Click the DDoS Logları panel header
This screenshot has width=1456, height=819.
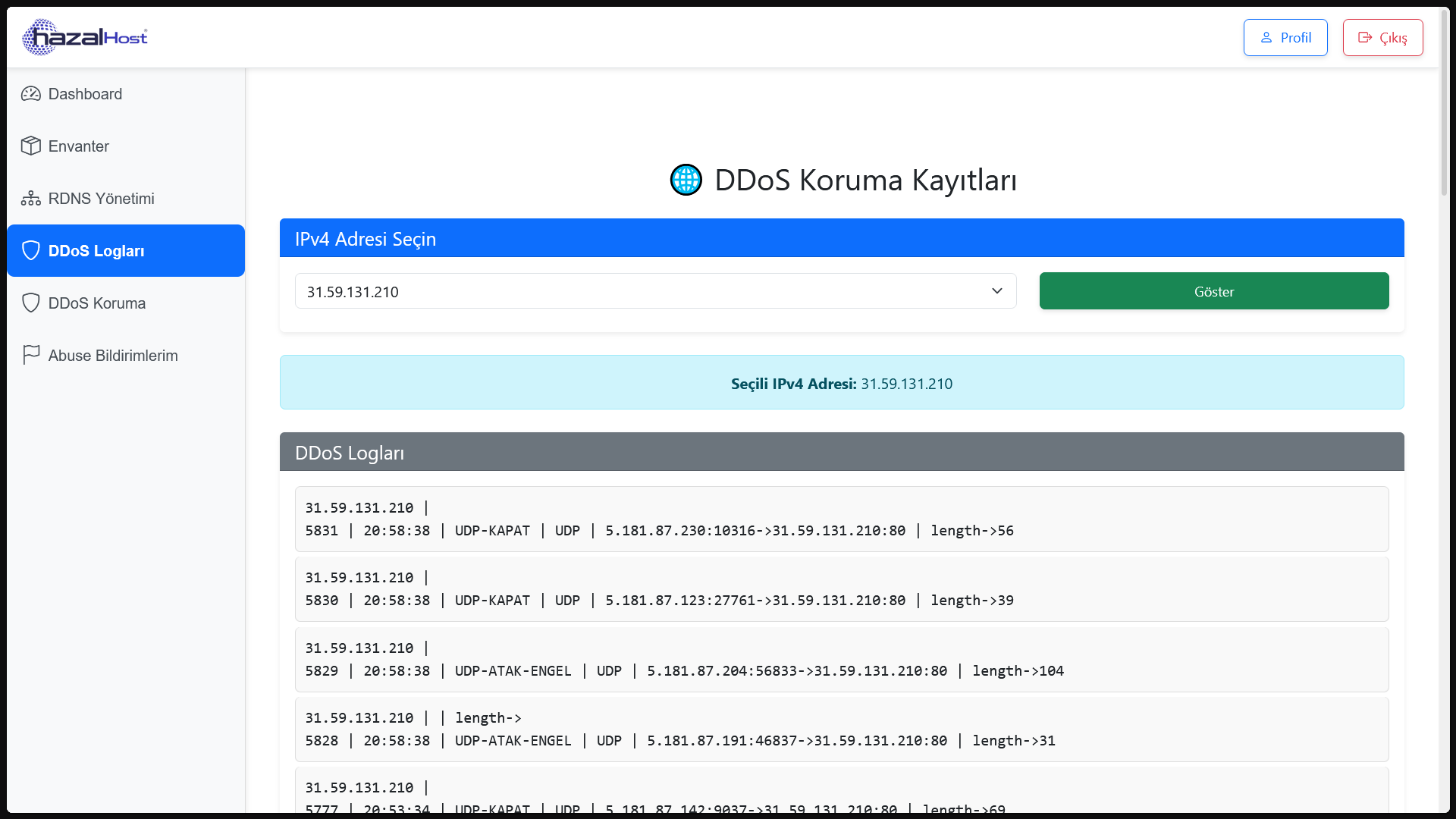[x=842, y=452]
